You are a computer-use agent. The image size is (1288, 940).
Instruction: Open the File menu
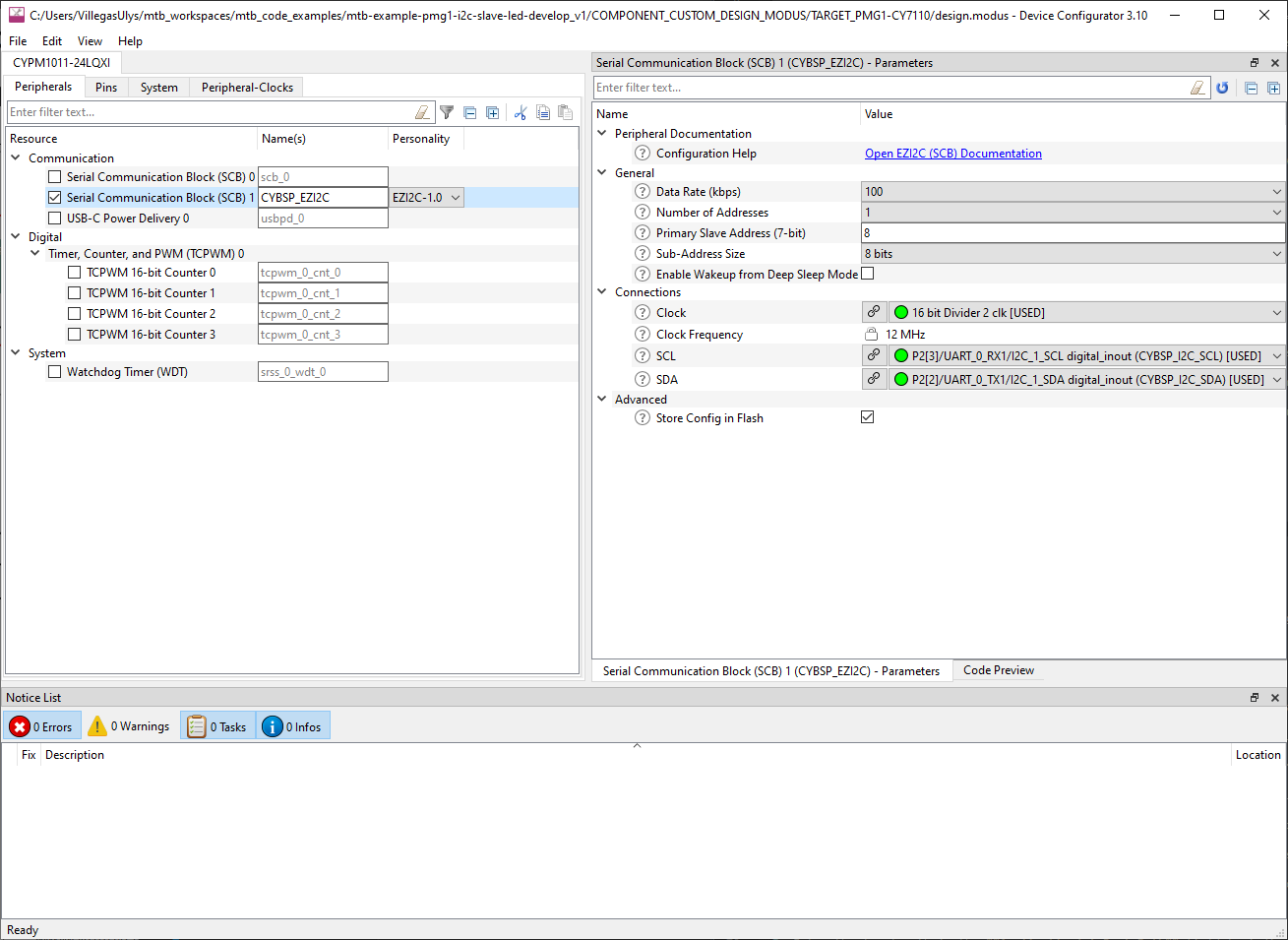(18, 41)
